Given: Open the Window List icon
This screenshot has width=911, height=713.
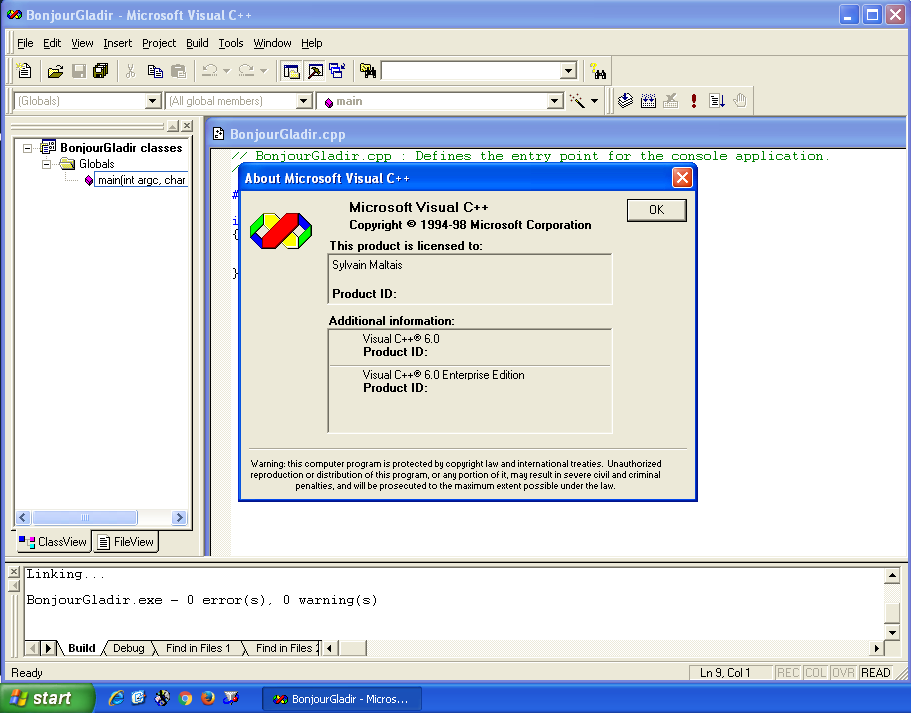Looking at the screenshot, I should coord(337,71).
